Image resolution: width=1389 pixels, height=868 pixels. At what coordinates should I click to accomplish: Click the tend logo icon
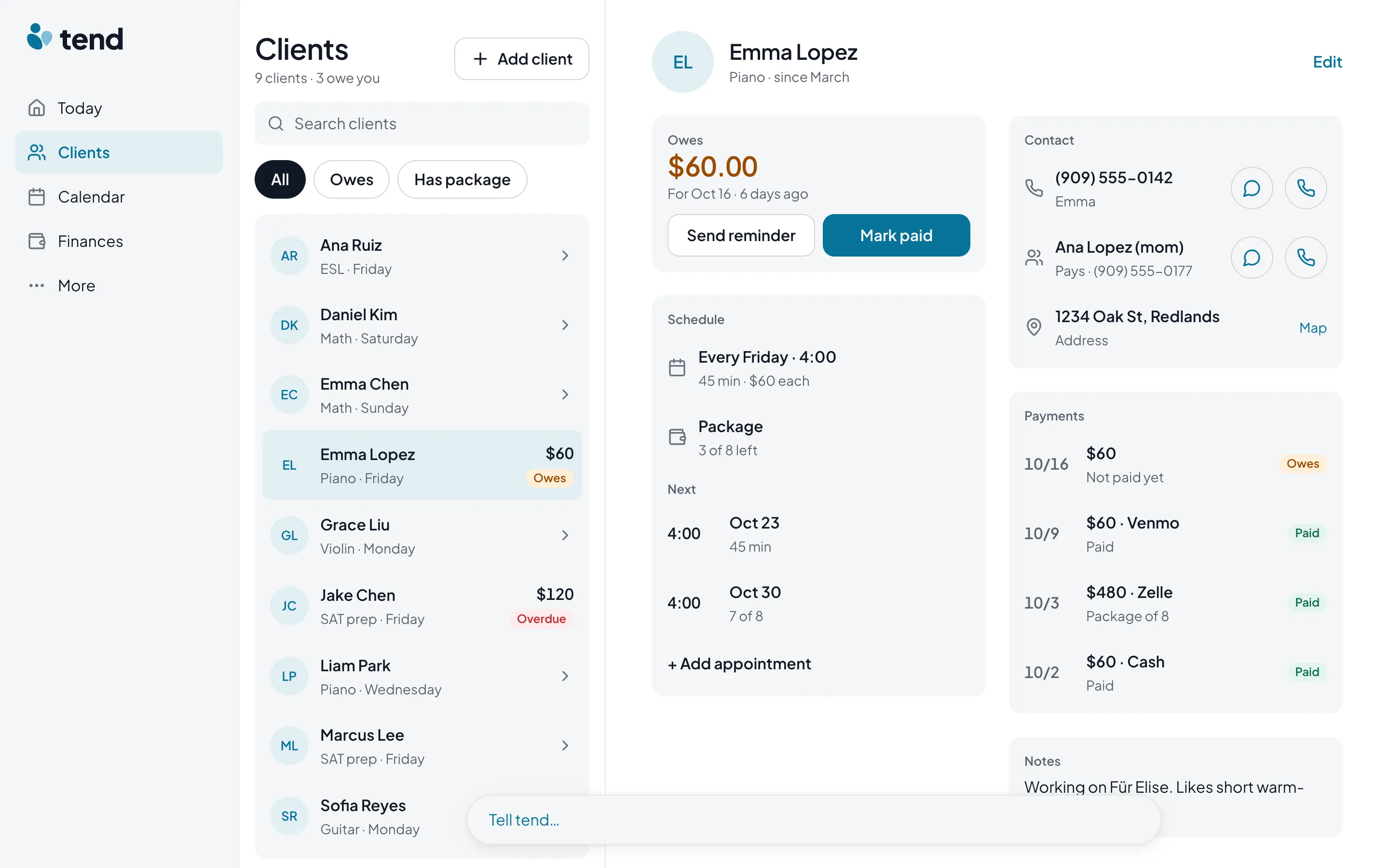[40, 37]
